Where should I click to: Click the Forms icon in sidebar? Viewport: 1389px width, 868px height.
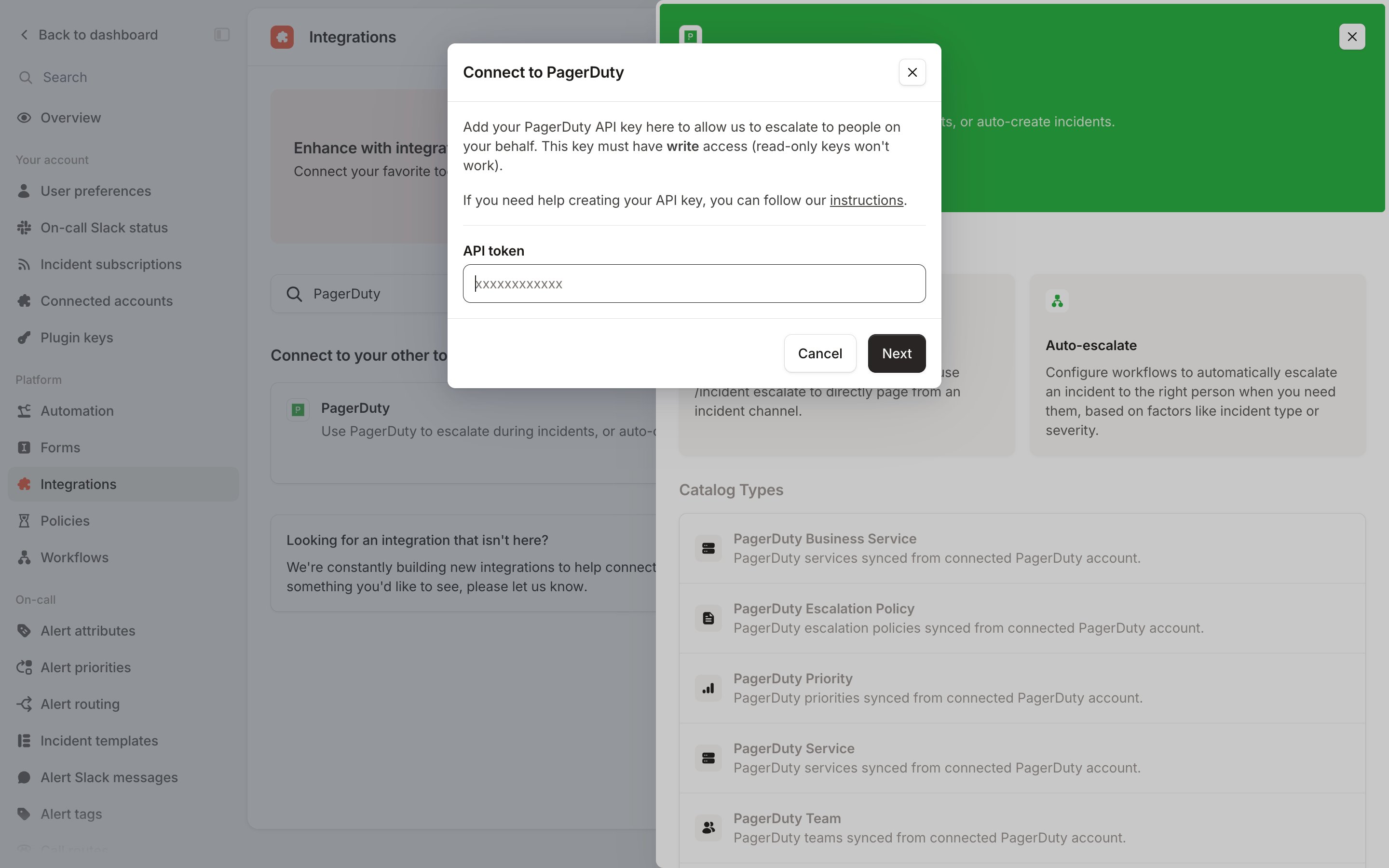[24, 448]
